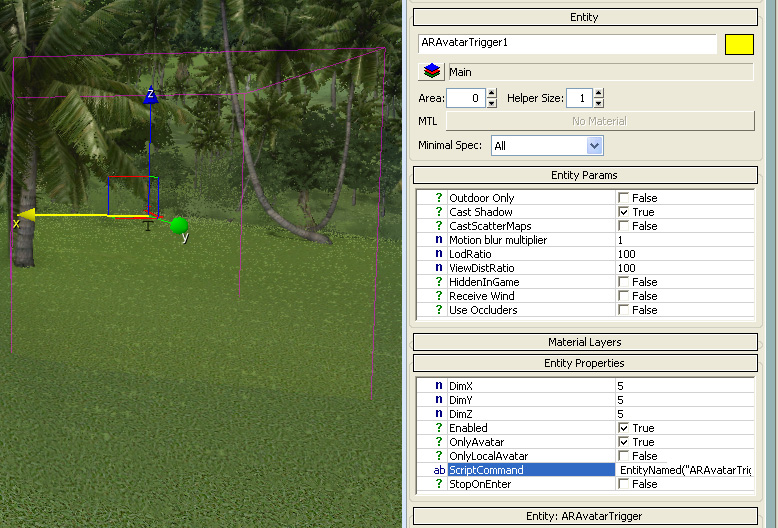Click the layer stack icon beside Main

(x=431, y=71)
